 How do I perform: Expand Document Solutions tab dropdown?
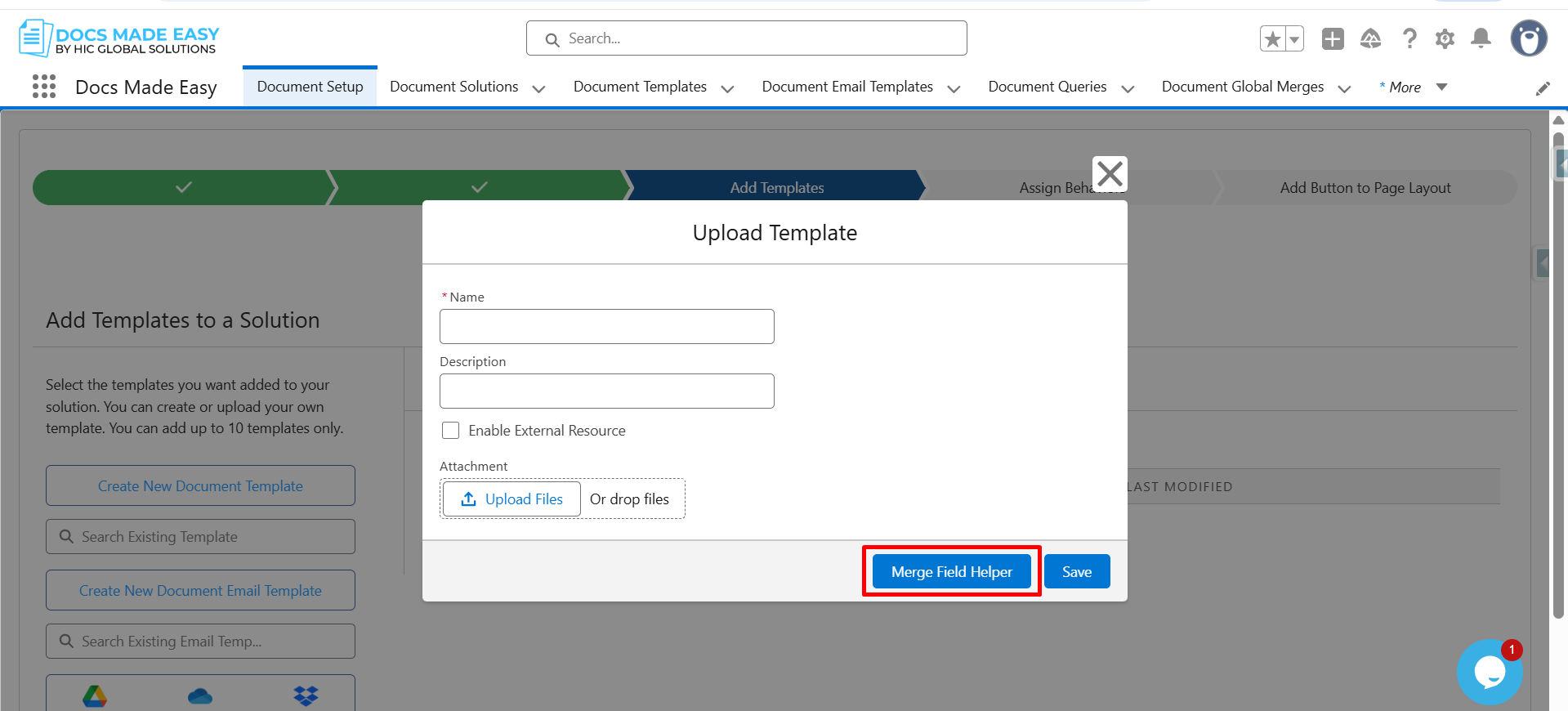point(538,88)
